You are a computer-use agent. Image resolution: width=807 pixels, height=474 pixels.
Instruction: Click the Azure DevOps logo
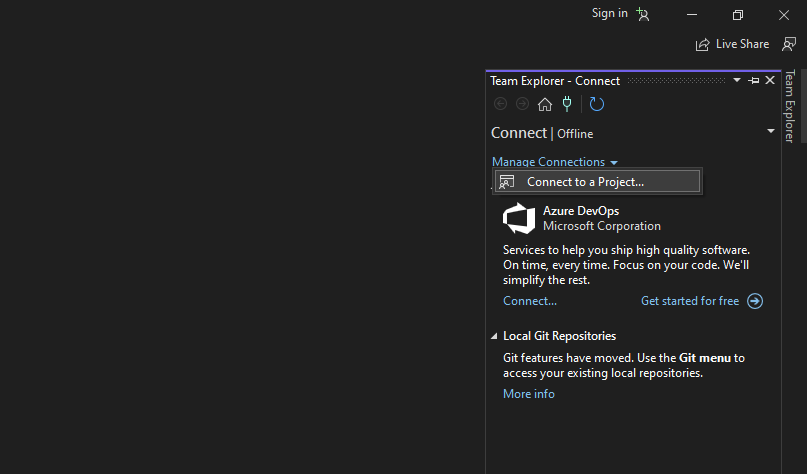click(519, 218)
